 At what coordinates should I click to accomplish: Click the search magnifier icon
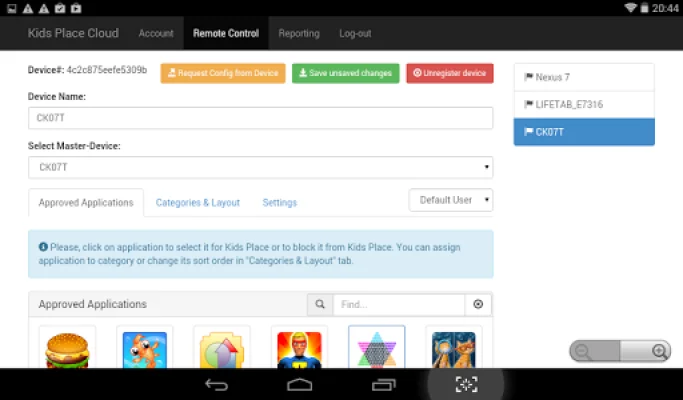click(320, 304)
